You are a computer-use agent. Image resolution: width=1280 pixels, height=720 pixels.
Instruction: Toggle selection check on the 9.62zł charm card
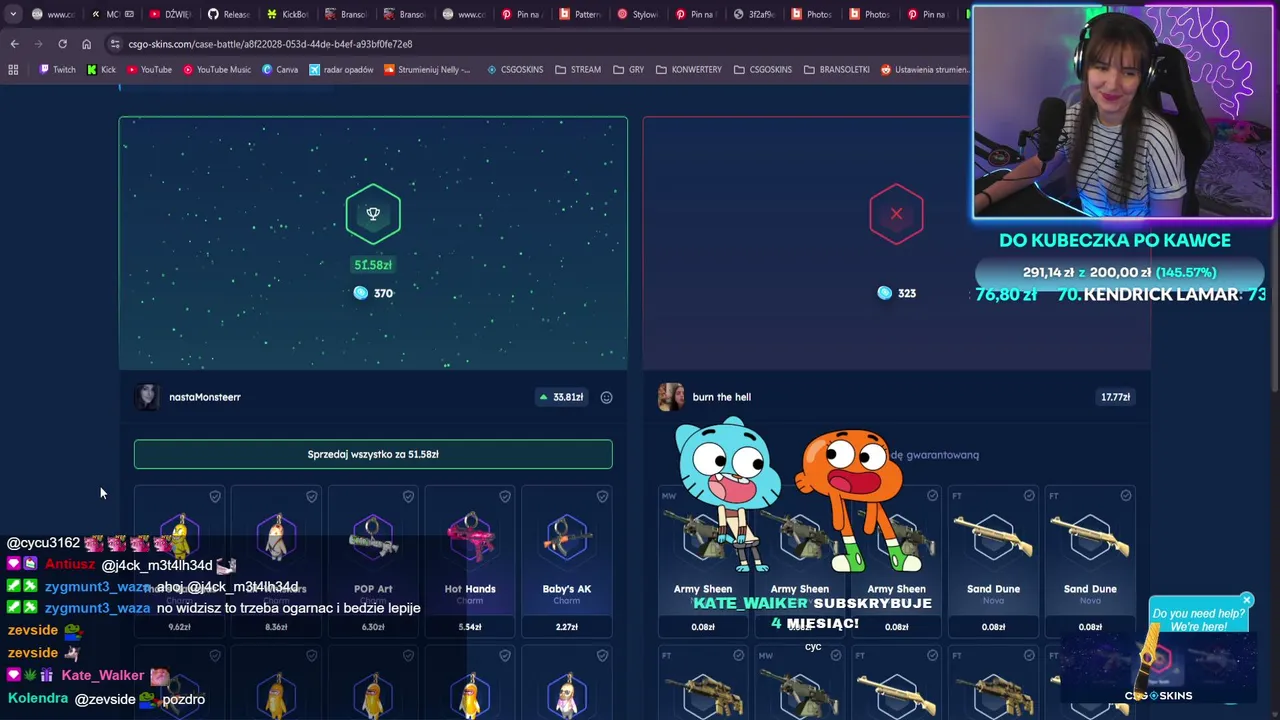click(215, 496)
